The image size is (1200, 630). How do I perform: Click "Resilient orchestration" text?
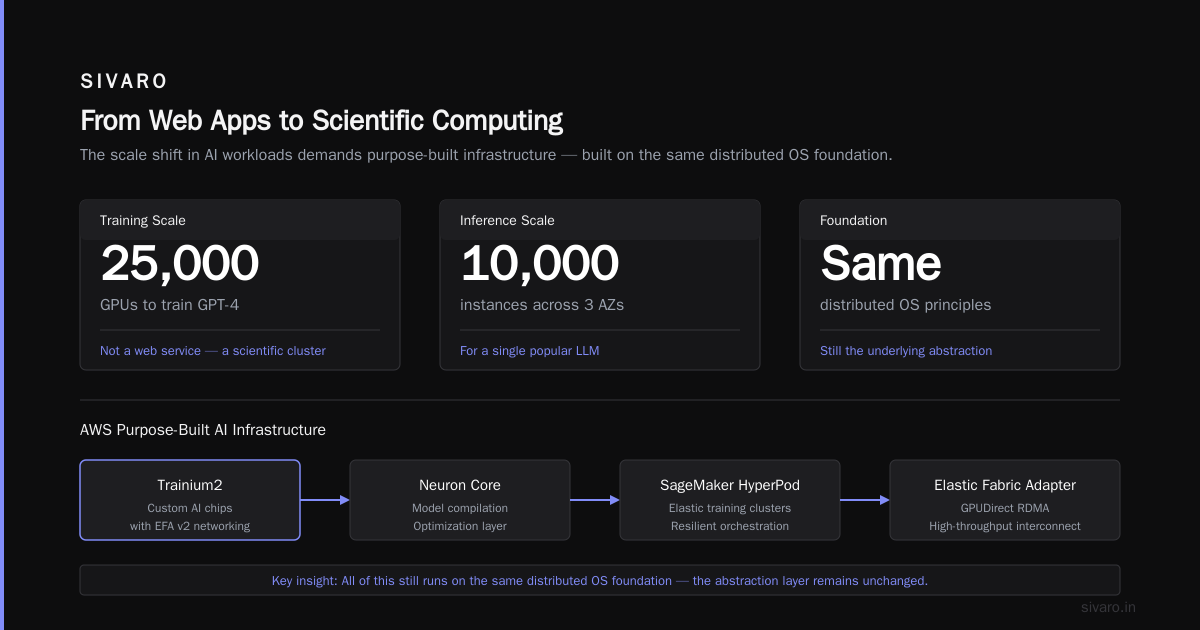pos(730,526)
